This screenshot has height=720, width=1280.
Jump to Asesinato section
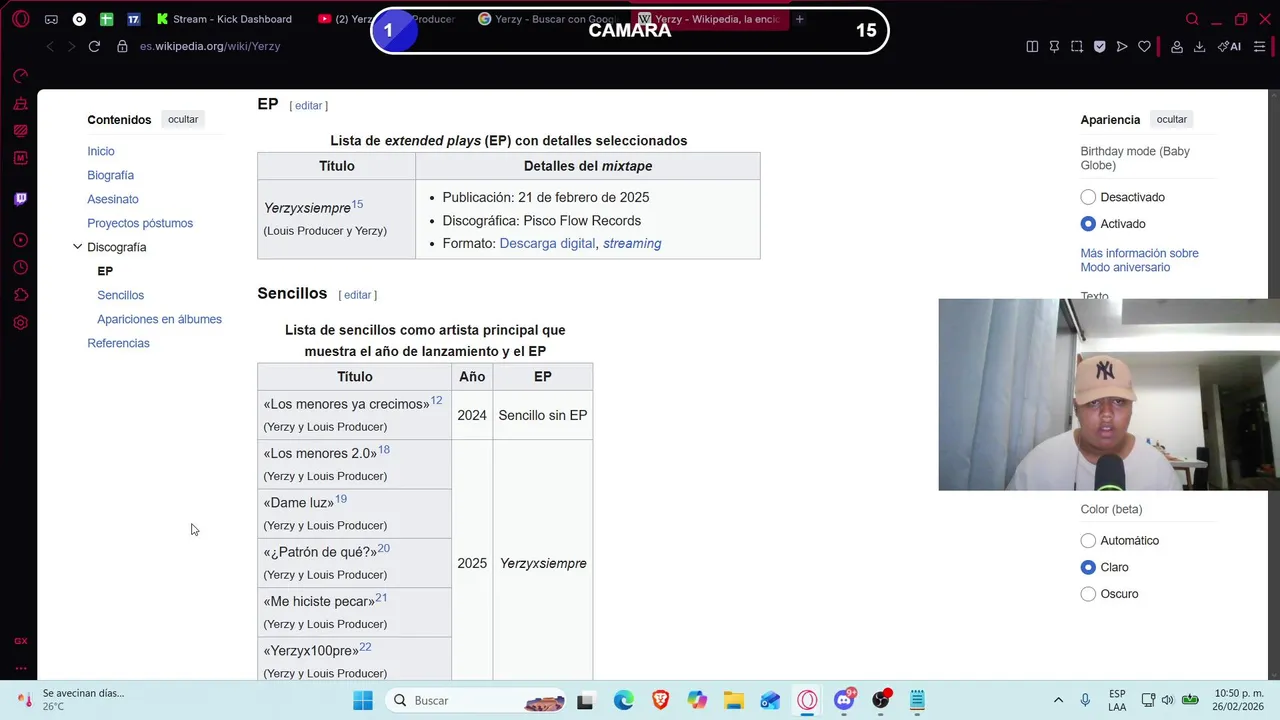point(113,199)
